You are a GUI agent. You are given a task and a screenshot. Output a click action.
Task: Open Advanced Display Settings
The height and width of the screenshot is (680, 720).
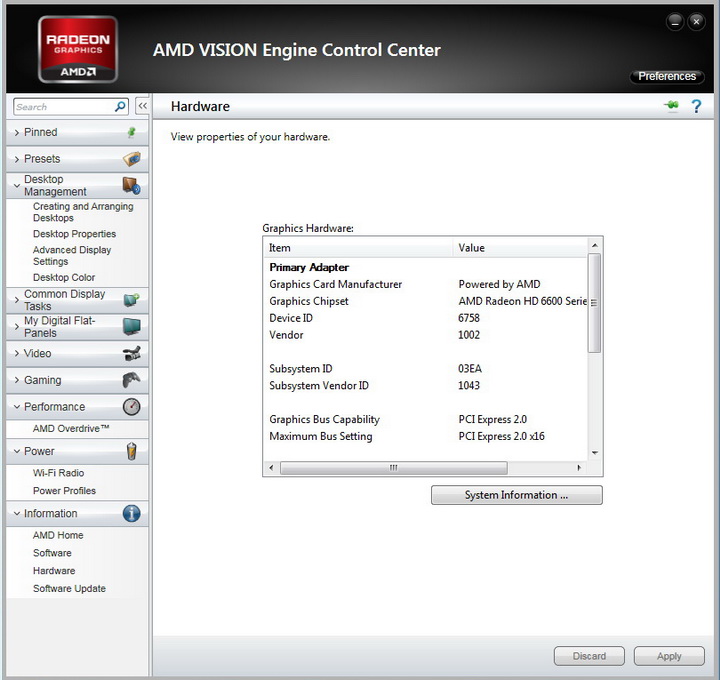click(72, 255)
